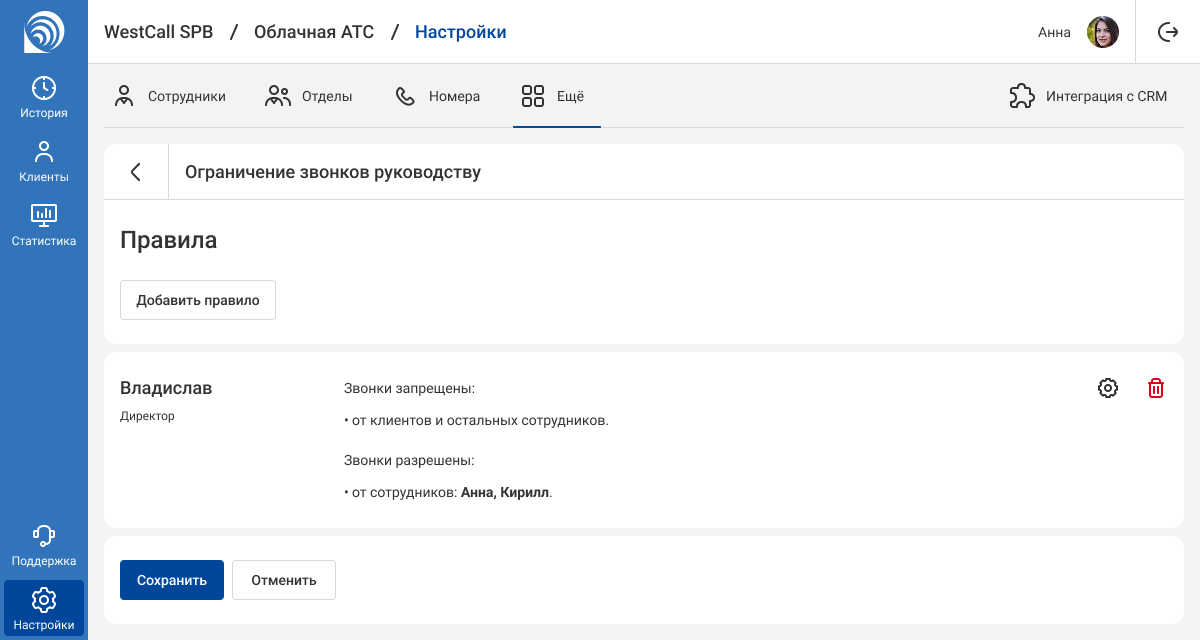Screen dimensions: 1200x640
Task: Click Анна's profile avatar
Action: (x=1103, y=32)
